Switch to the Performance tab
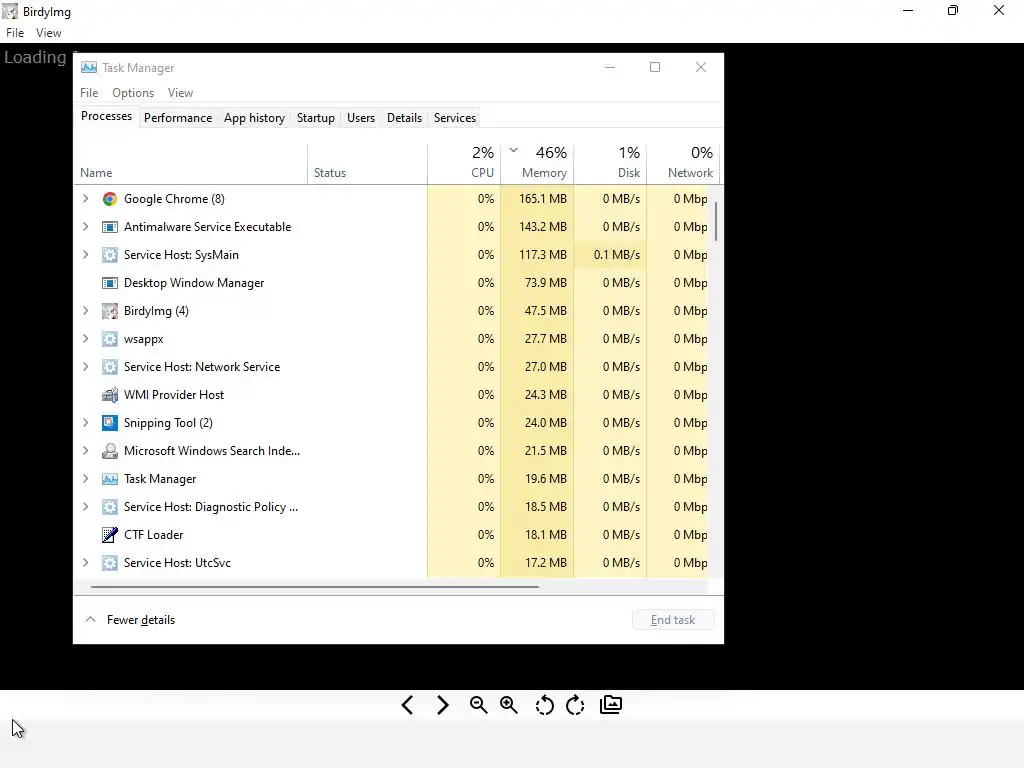Image resolution: width=1024 pixels, height=768 pixels. pos(178,118)
